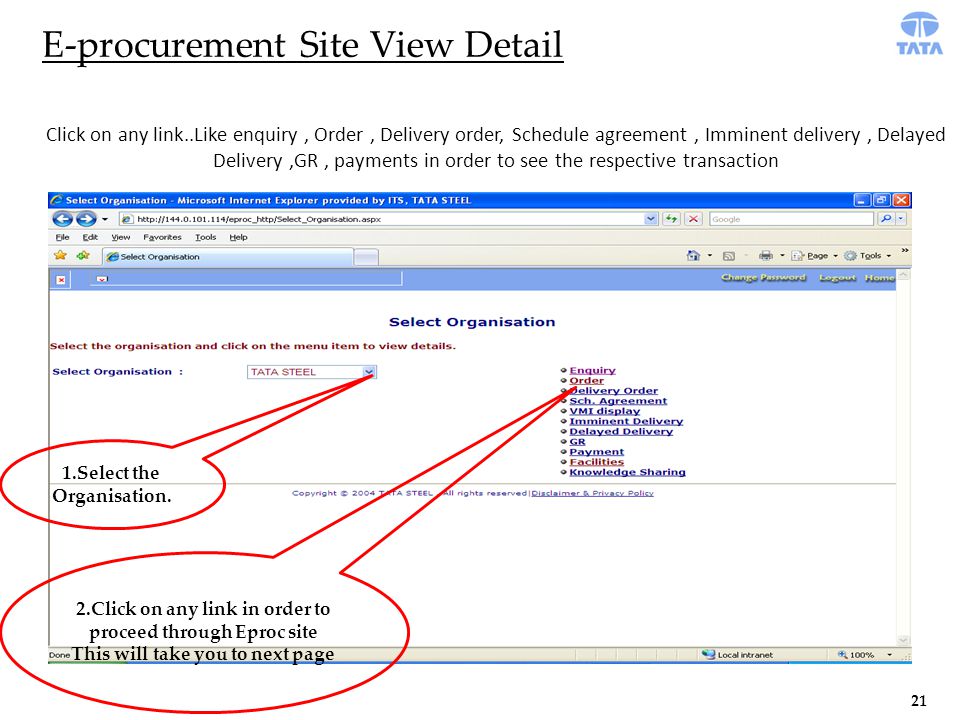This screenshot has height=720, width=960.
Task: Click the address bar URL field
Action: [x=381, y=219]
